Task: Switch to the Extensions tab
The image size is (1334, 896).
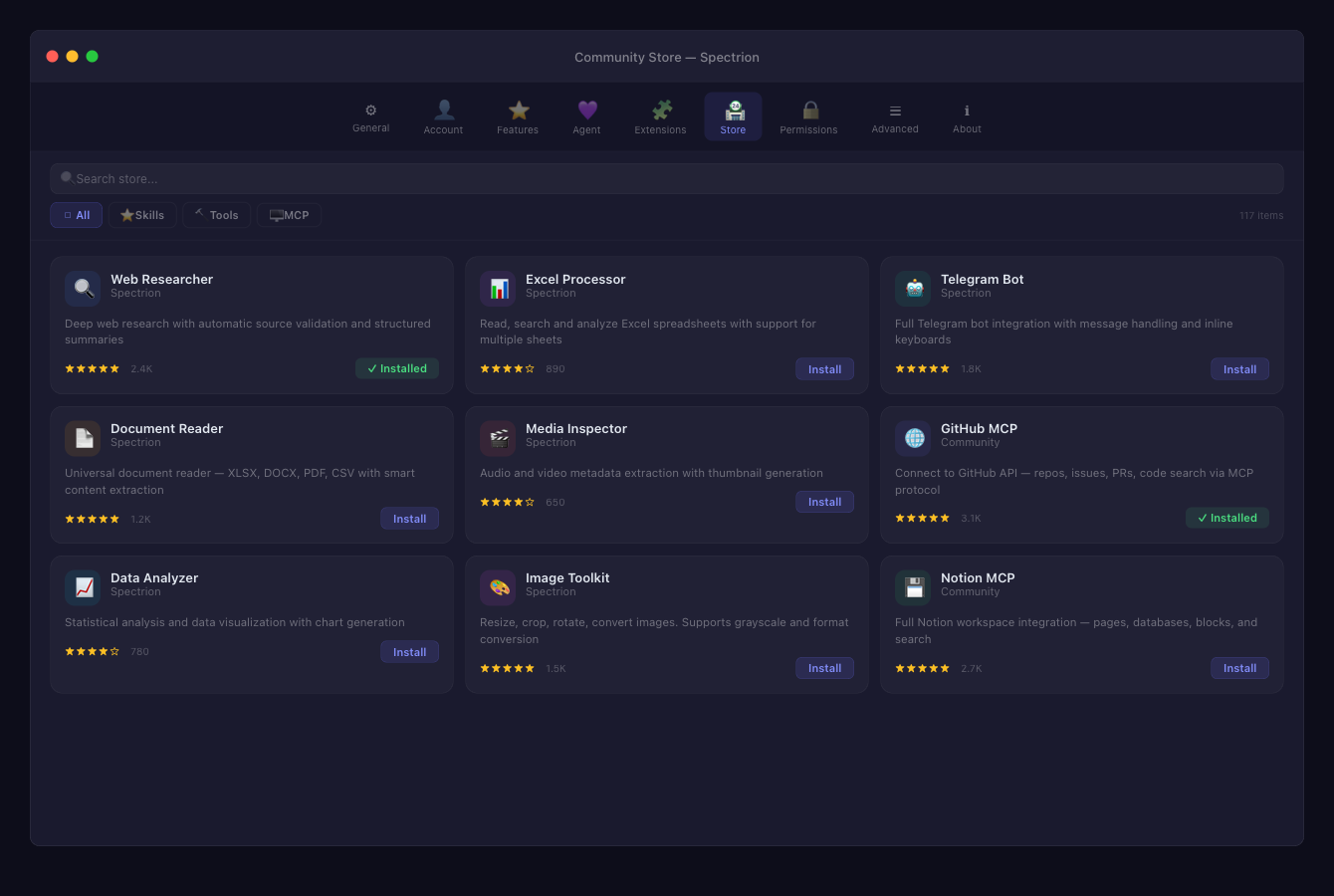Action: pos(660,116)
